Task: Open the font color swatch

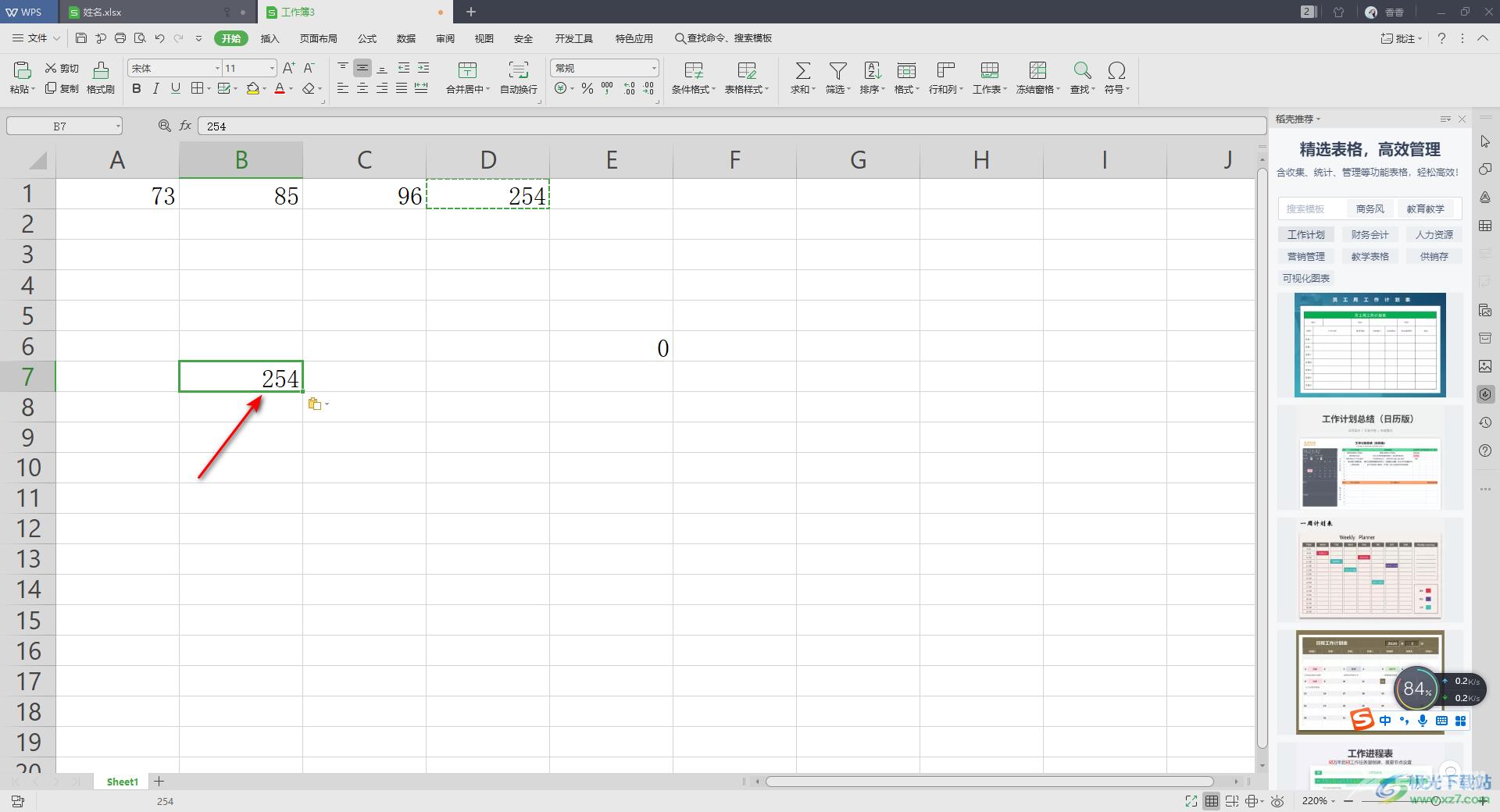Action: (x=280, y=89)
